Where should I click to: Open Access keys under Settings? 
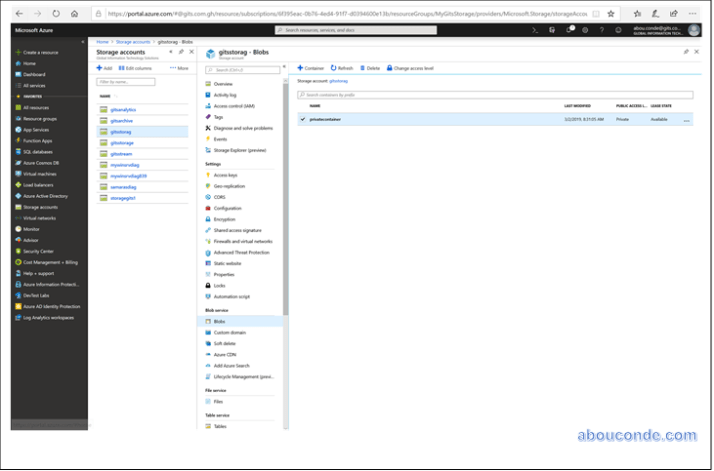[x=225, y=174]
